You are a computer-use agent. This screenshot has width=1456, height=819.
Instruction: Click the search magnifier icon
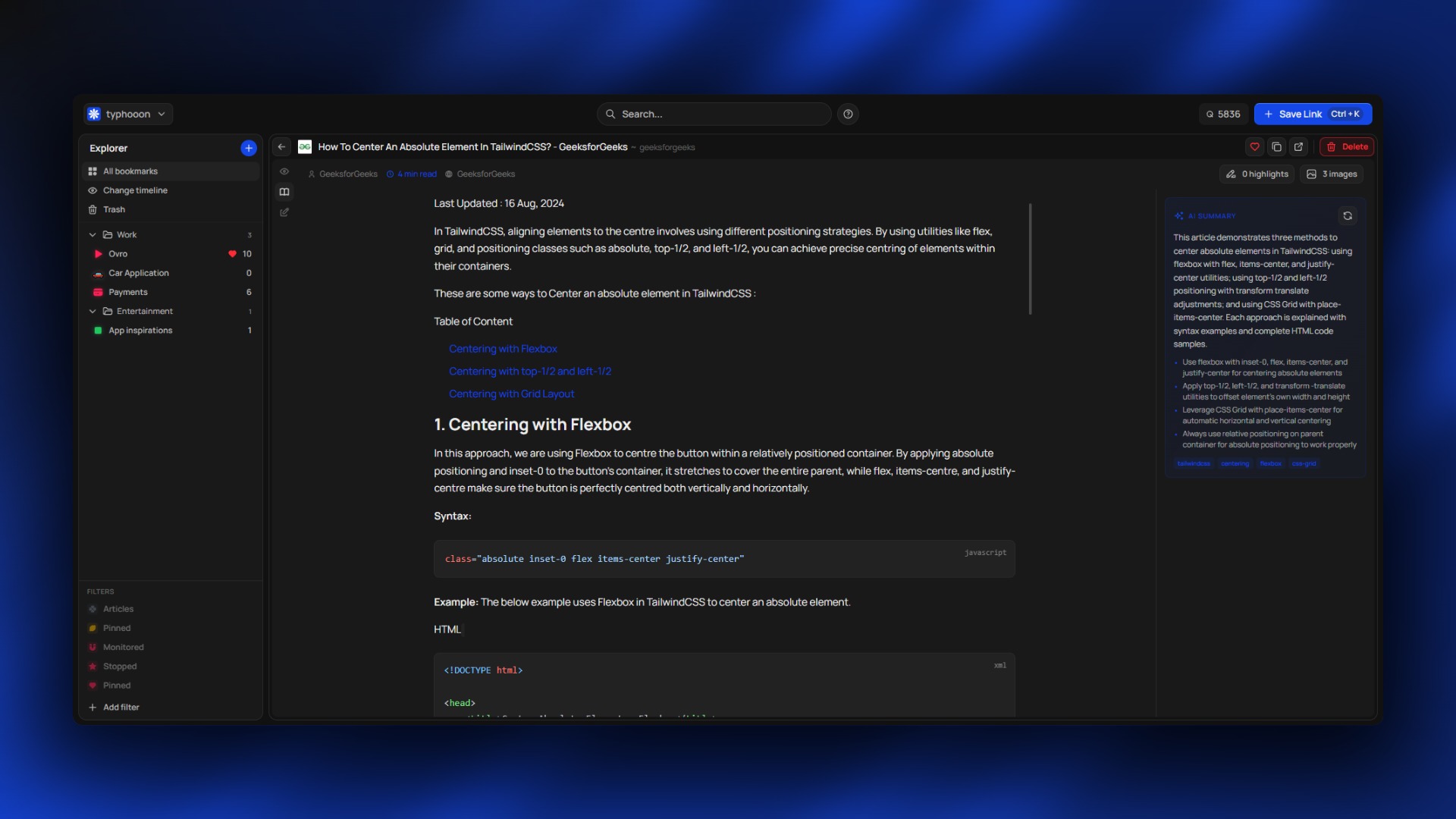pos(610,114)
